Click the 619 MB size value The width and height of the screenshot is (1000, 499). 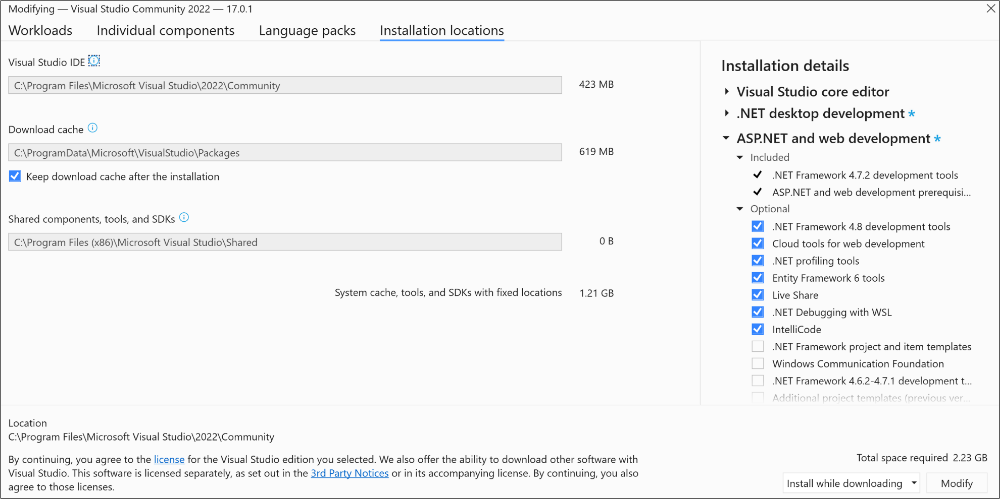(x=596, y=152)
